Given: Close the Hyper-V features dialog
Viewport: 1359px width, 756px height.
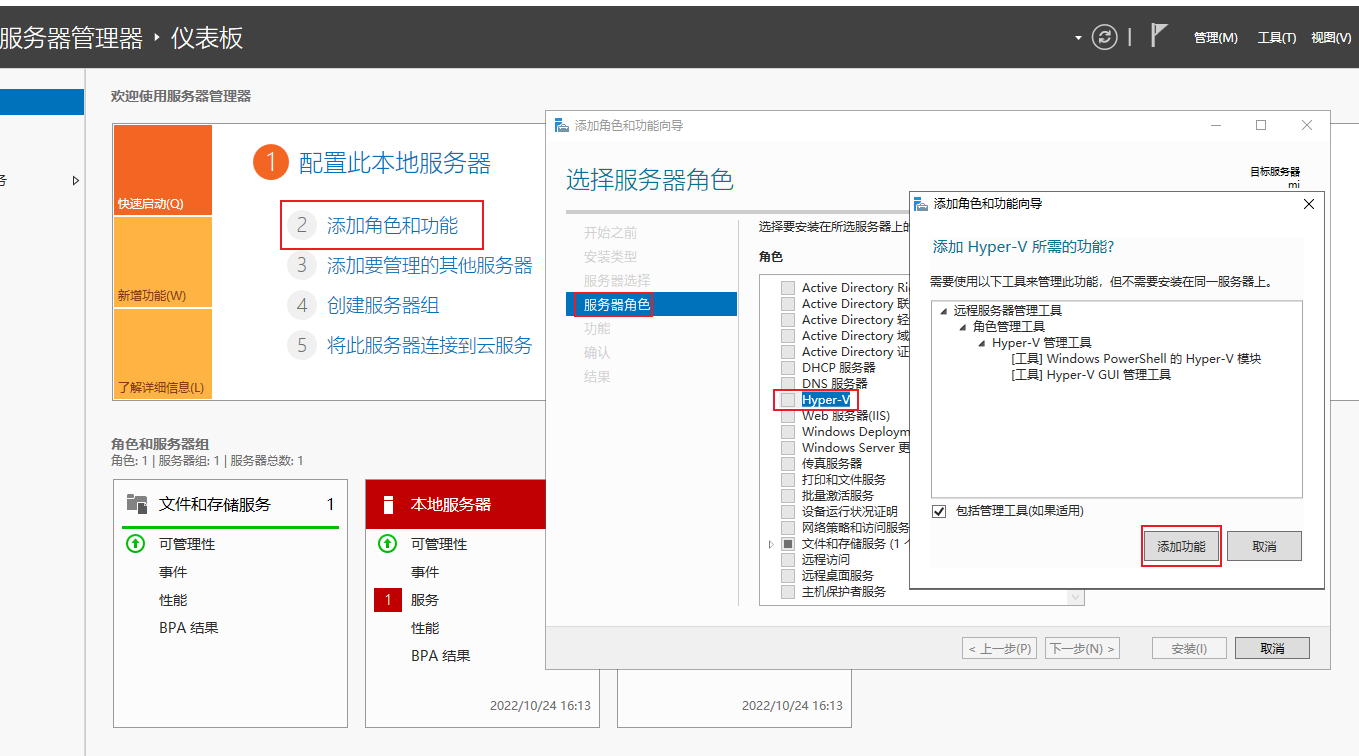Looking at the screenshot, I should [x=1309, y=203].
